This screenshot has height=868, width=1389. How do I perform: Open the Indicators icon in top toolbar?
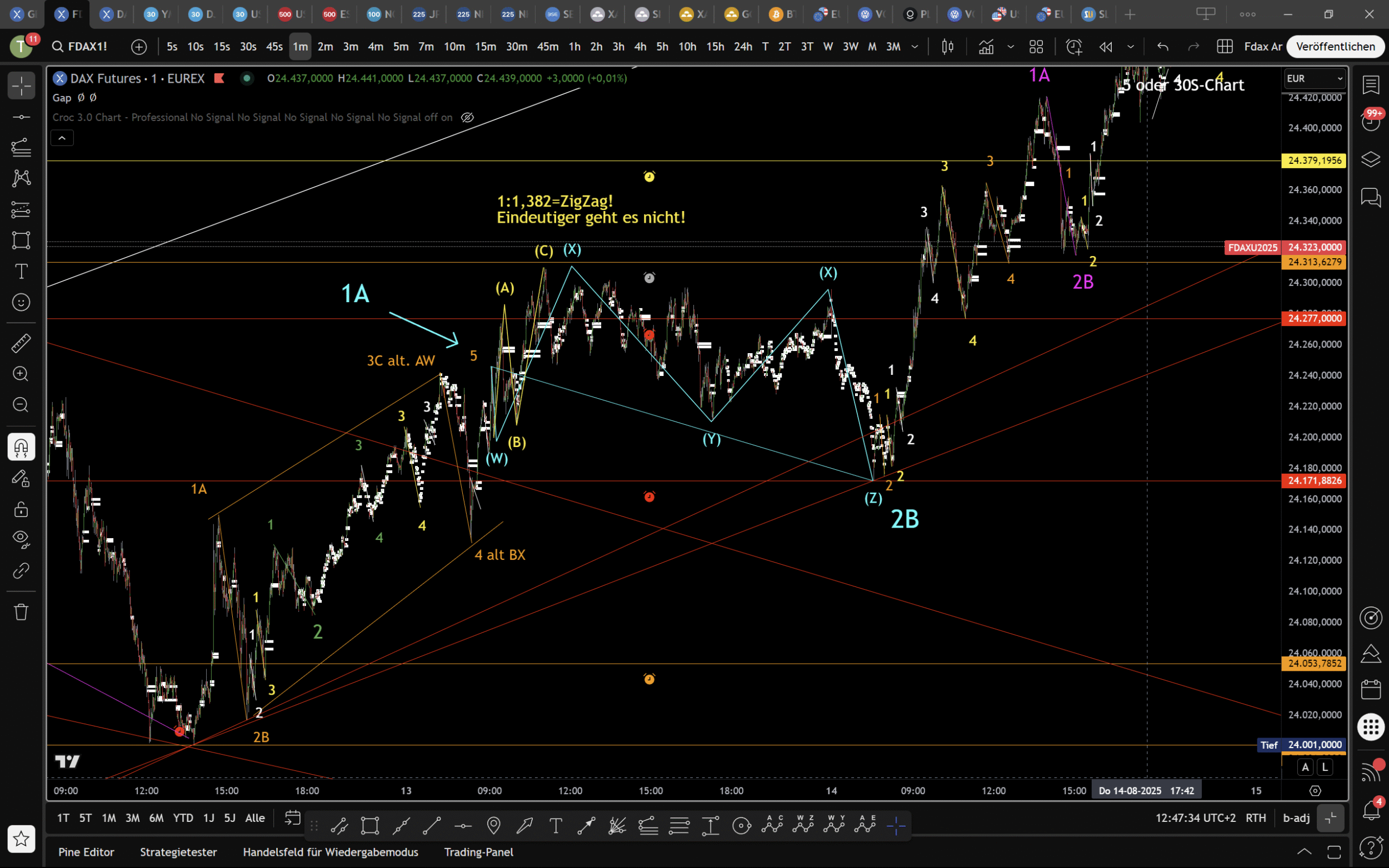click(986, 47)
